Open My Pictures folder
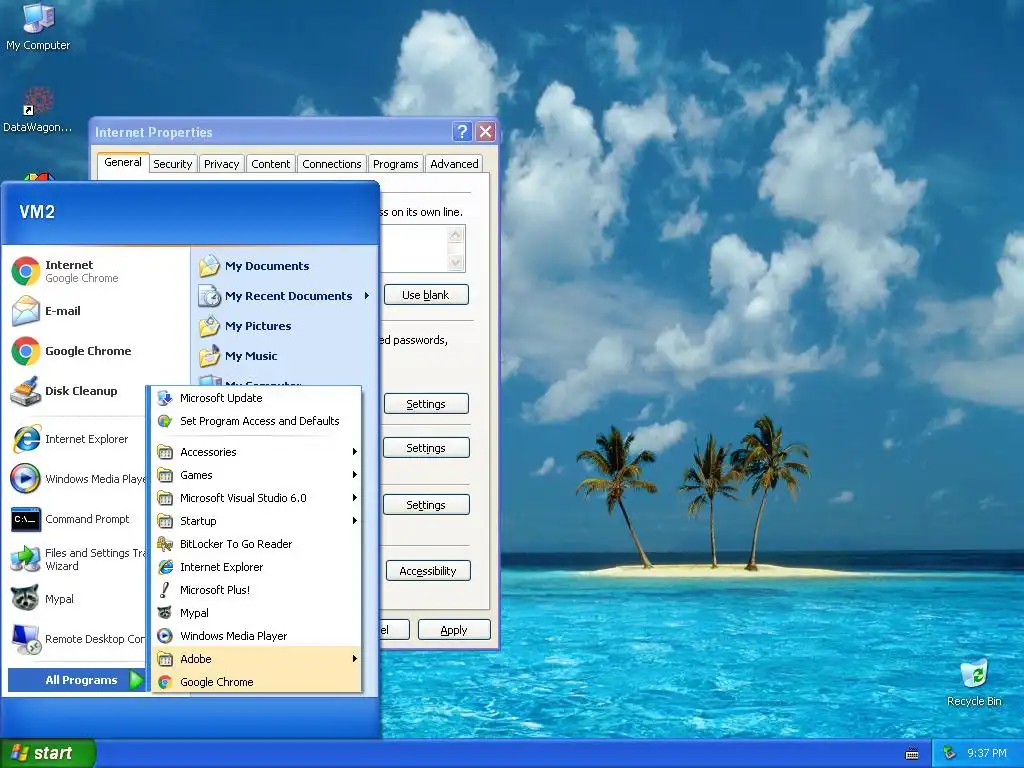 tap(246, 326)
